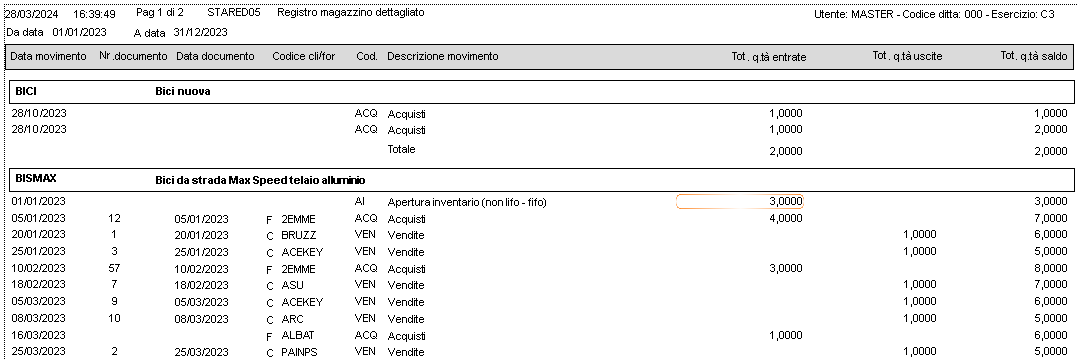
Task: Click the 'Codice cli/for' column header
Action: click(304, 56)
